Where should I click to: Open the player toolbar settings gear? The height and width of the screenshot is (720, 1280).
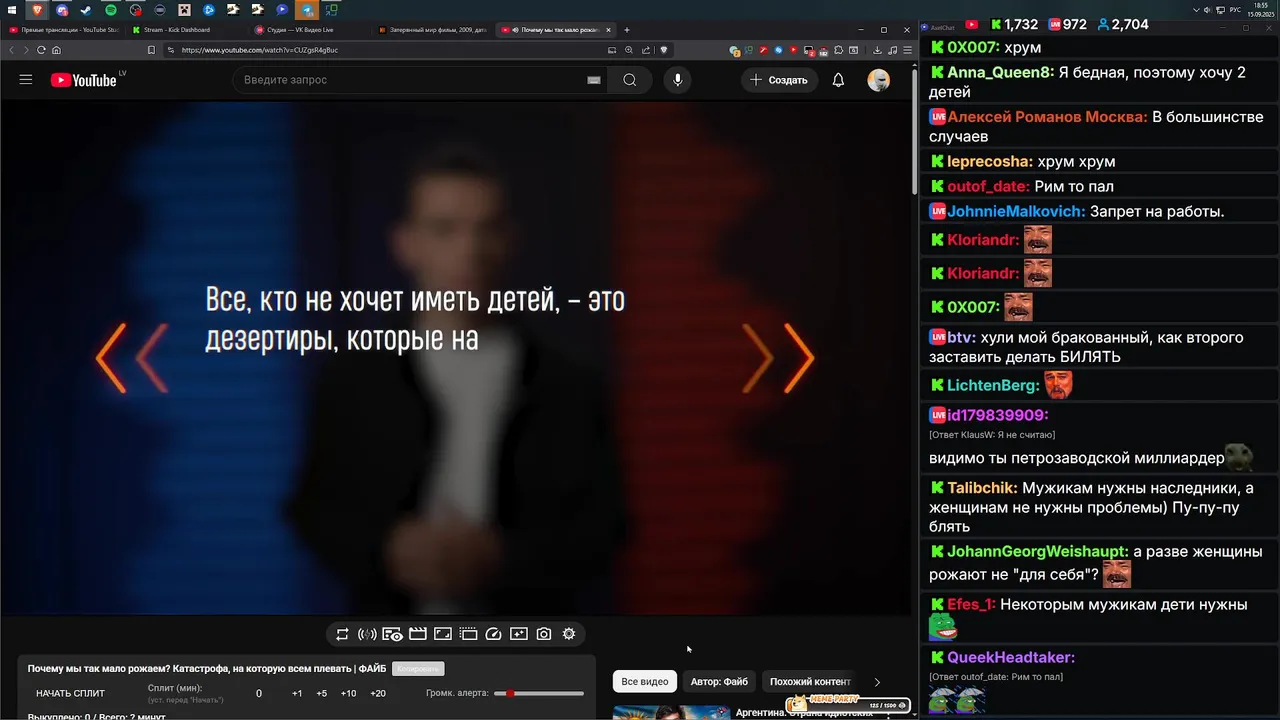(x=569, y=634)
